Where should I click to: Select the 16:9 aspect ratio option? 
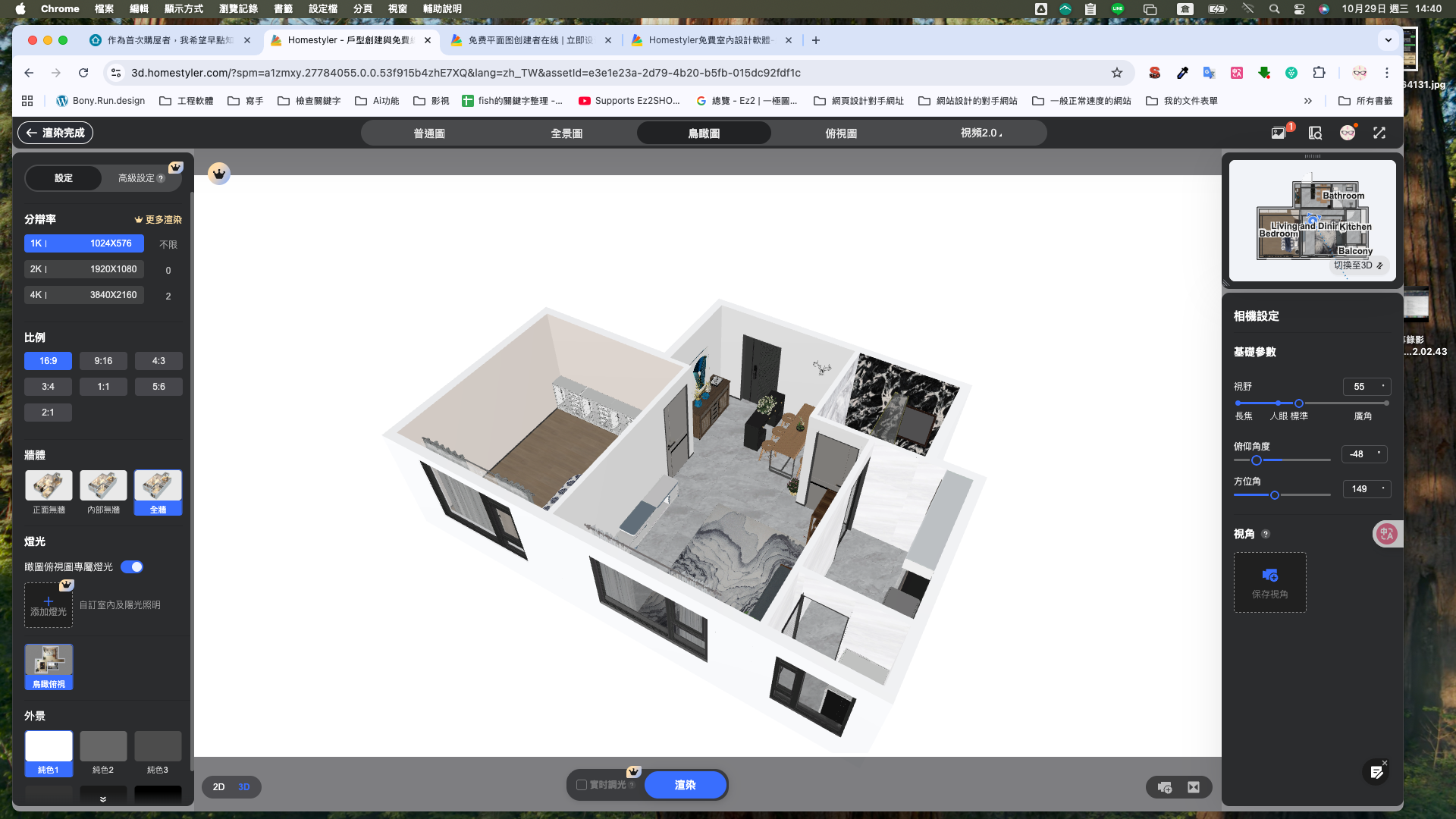(48, 360)
